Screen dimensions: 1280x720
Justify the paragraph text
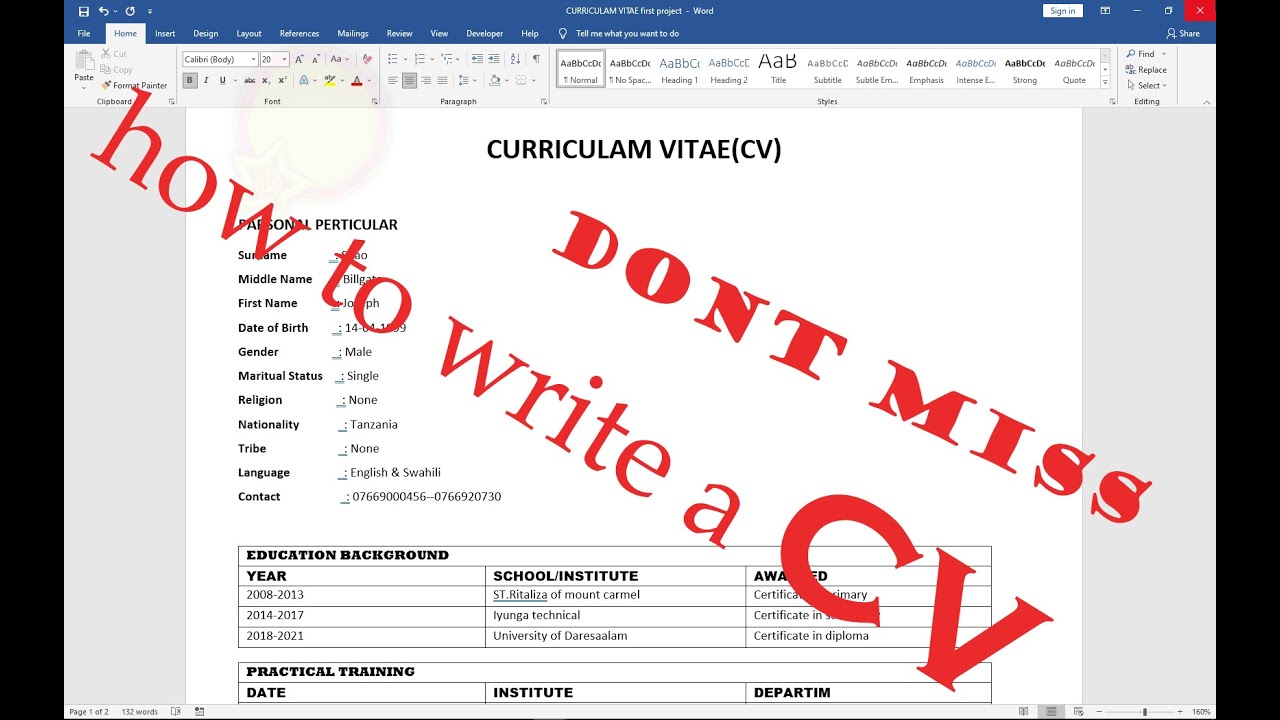pos(442,80)
